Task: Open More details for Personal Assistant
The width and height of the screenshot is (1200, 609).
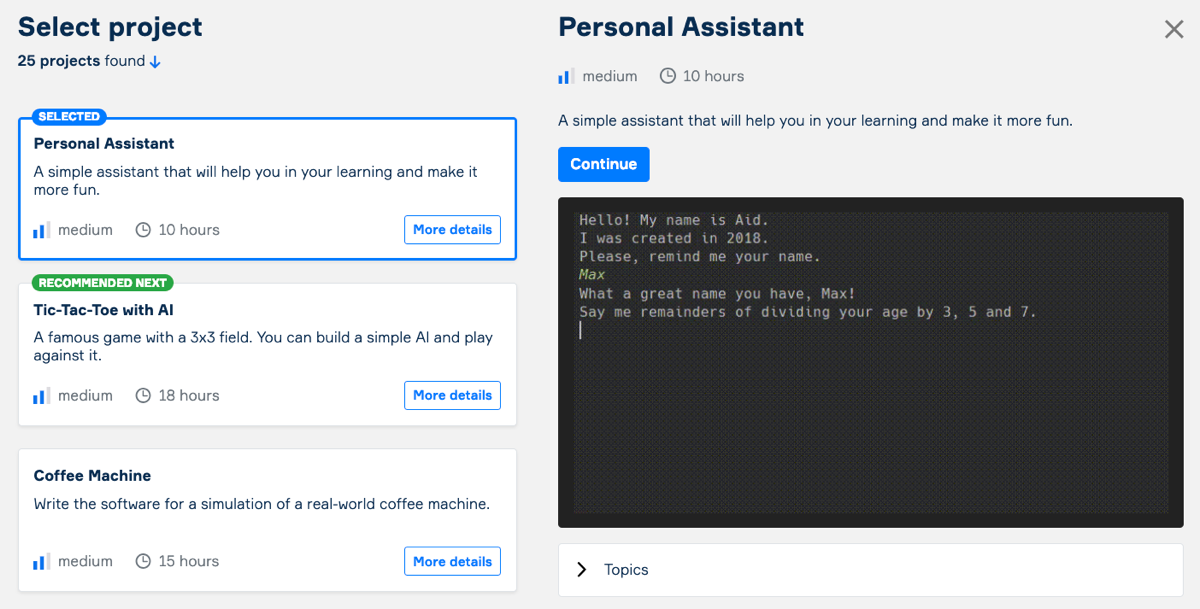Action: pyautogui.click(x=452, y=230)
